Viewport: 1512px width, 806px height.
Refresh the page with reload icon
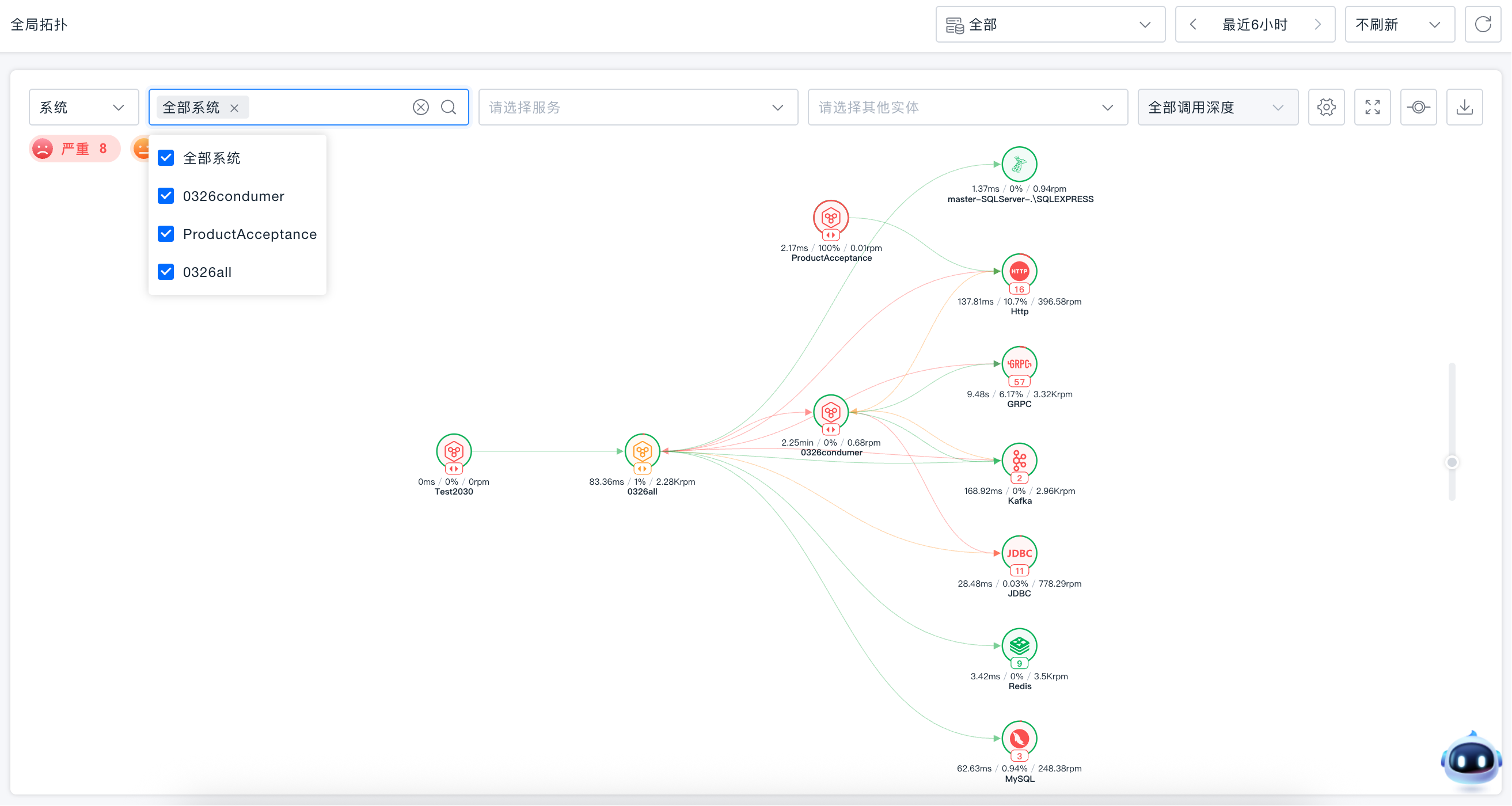tap(1483, 24)
